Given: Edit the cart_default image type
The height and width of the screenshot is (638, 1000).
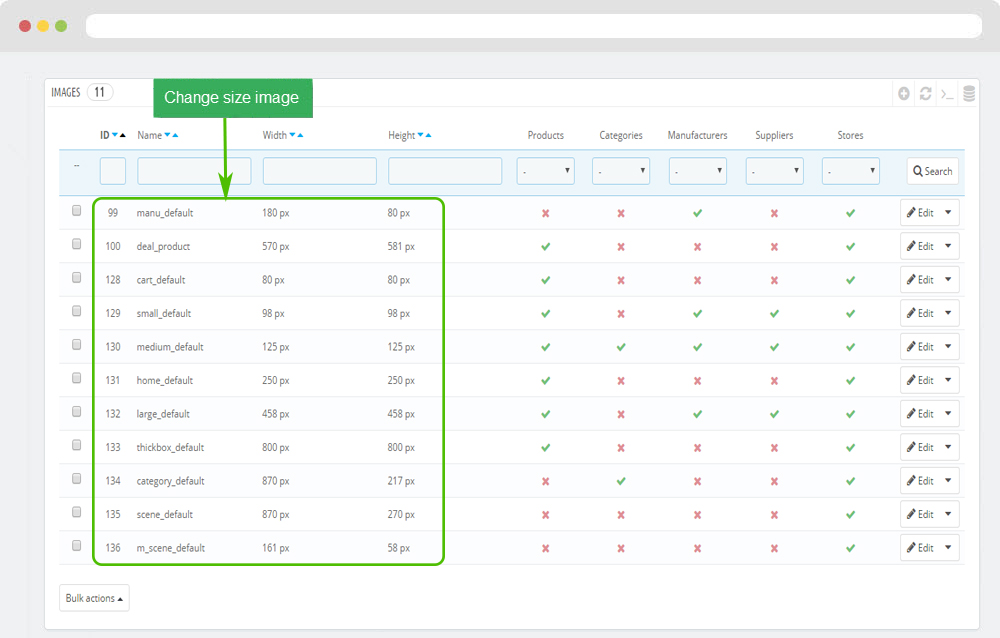Looking at the screenshot, I should pyautogui.click(x=920, y=279).
